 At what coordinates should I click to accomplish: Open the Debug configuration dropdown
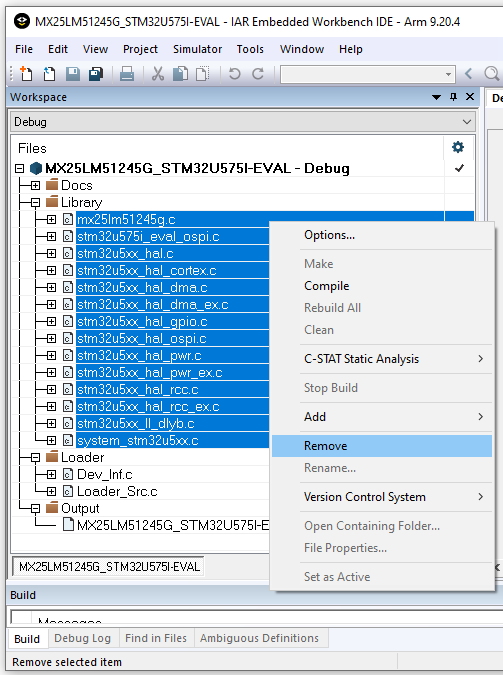243,122
